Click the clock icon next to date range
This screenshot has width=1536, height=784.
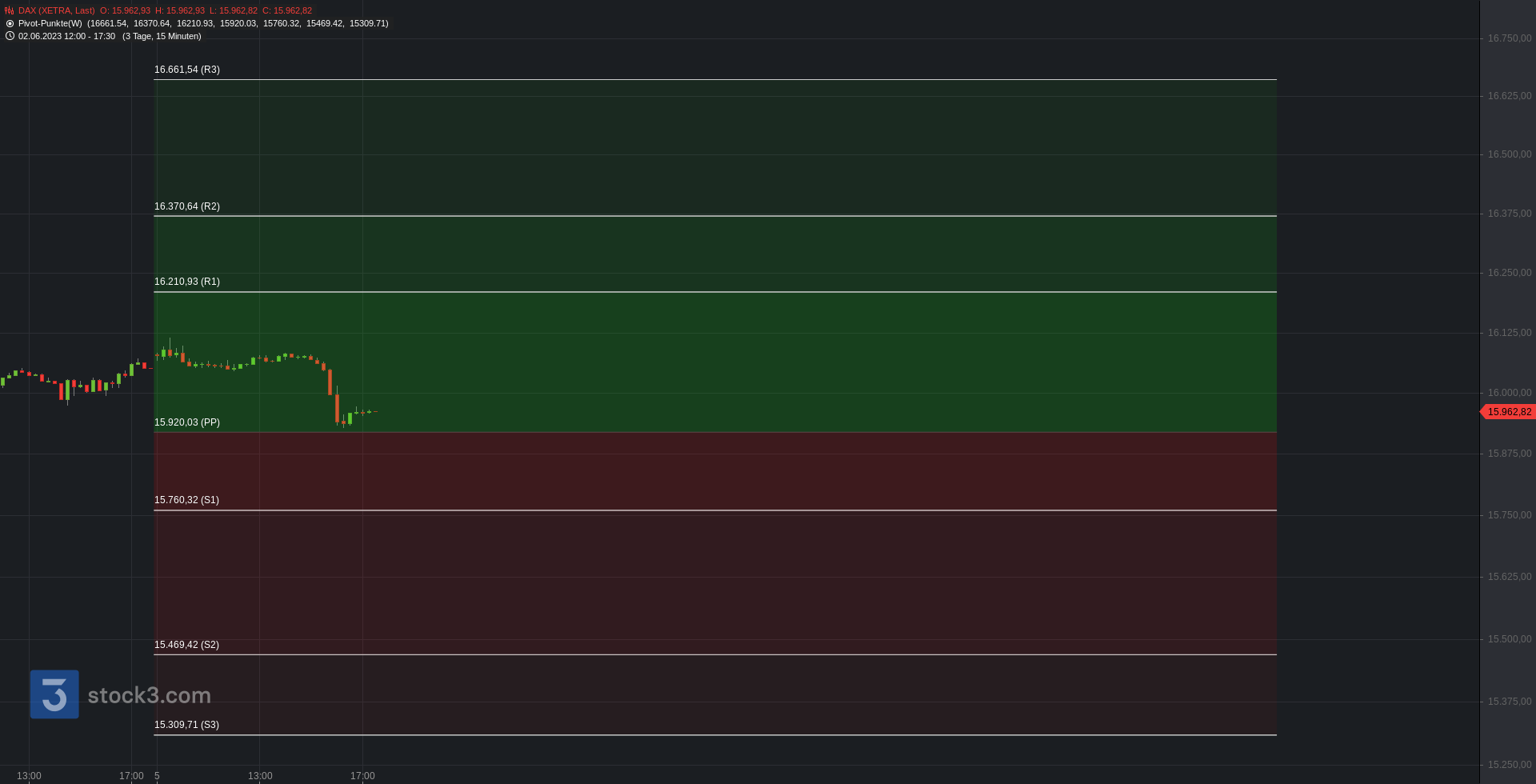tap(10, 36)
